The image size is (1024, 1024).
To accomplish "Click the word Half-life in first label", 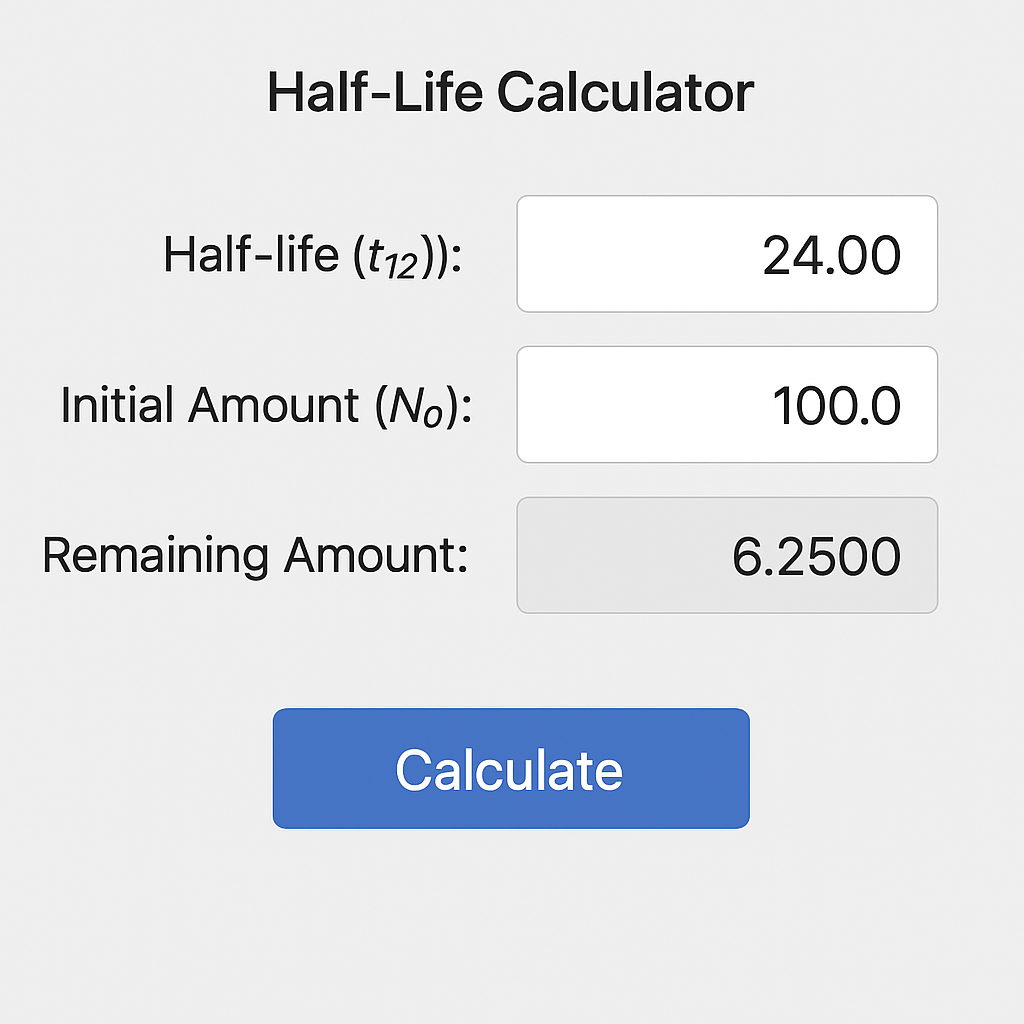I will 251,254.
